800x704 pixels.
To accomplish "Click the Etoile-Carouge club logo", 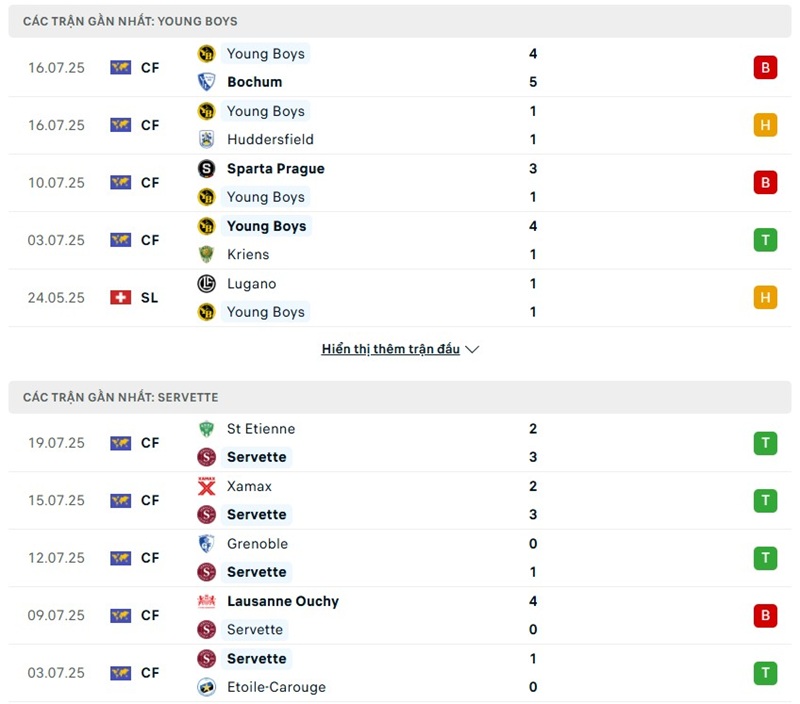I will tap(206, 687).
